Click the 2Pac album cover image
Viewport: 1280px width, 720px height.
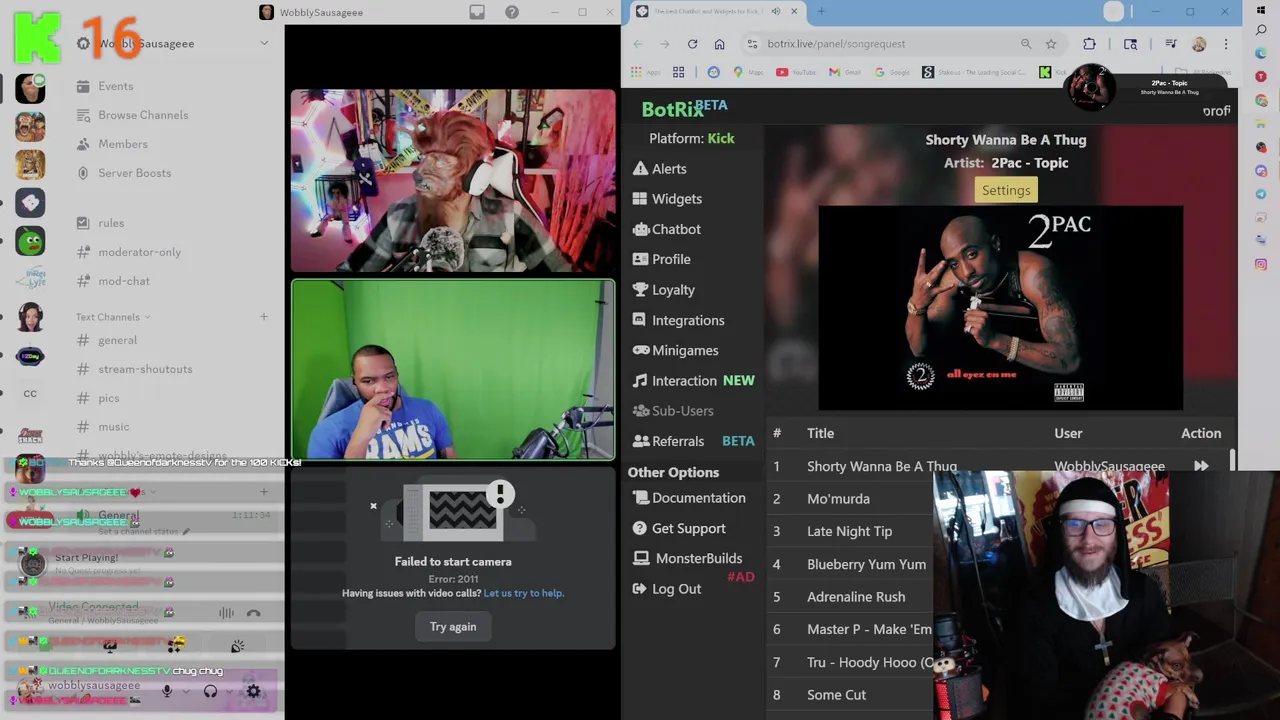click(1000, 308)
